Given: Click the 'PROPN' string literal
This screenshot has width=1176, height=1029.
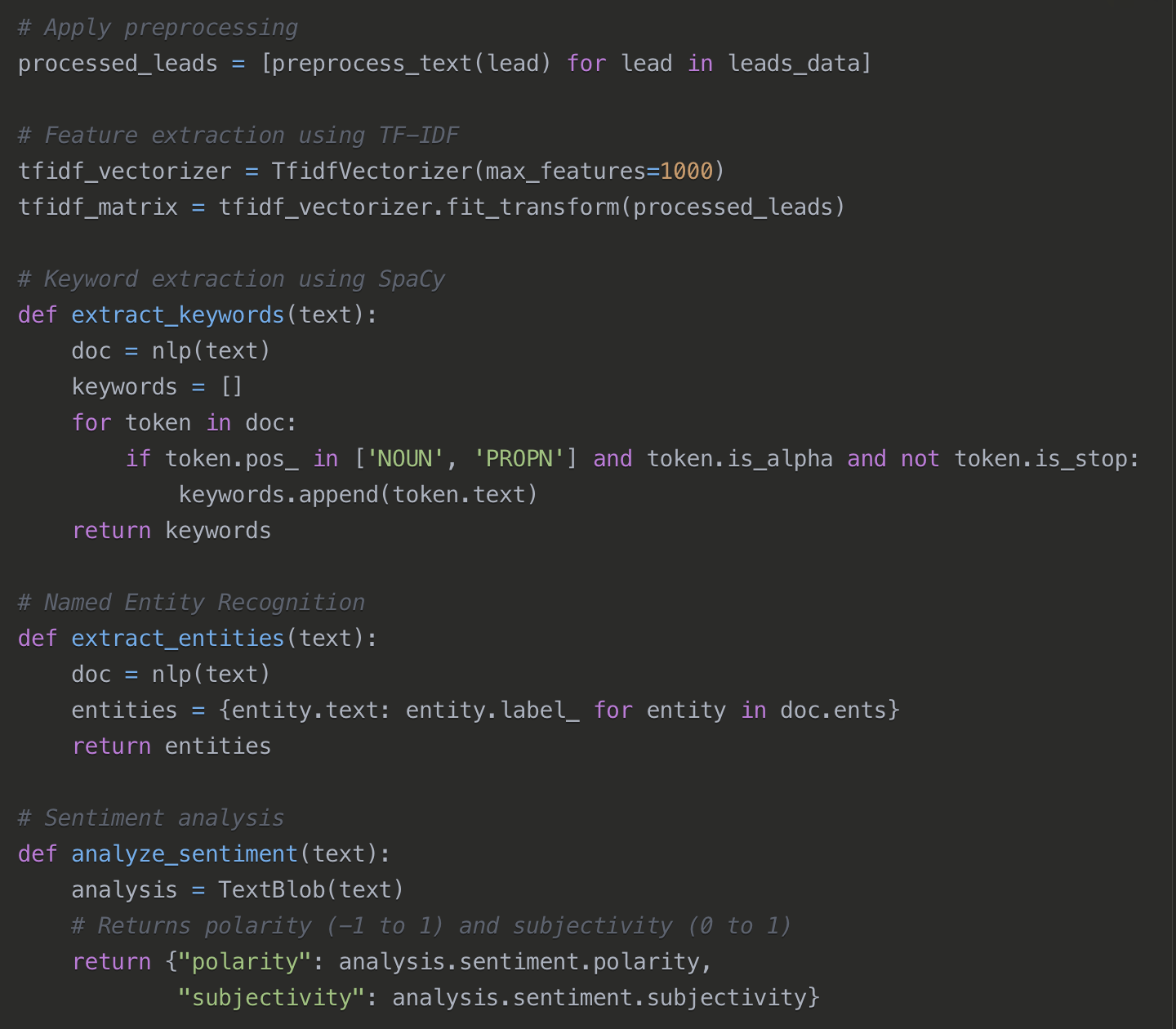Looking at the screenshot, I should pos(519,459).
